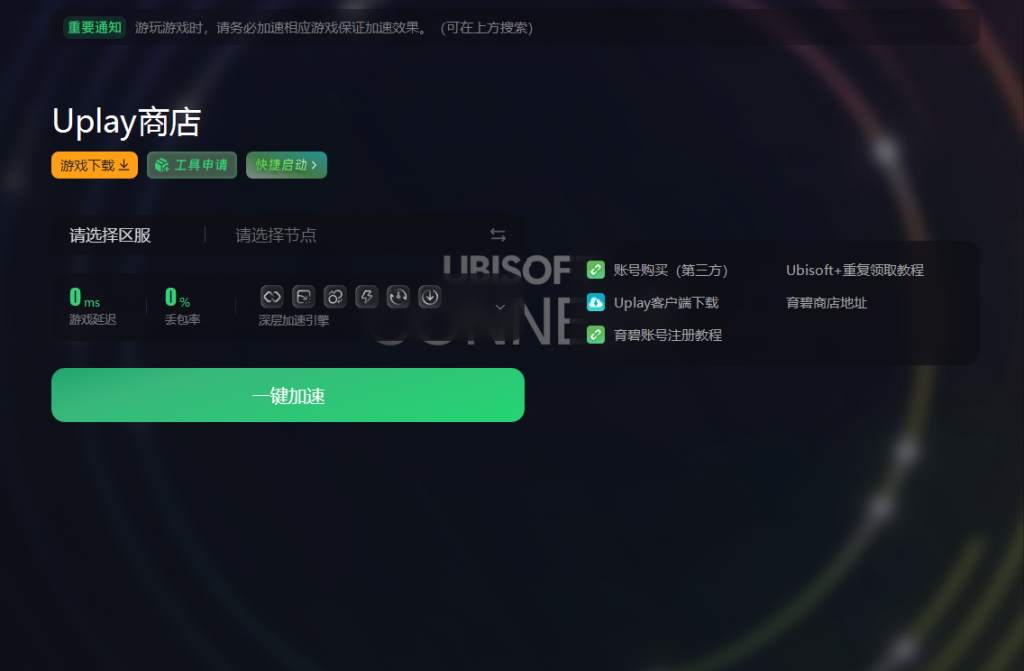Image resolution: width=1024 pixels, height=671 pixels.
Task: Click the green link icon beside 育碧账号注册教程
Action: (x=596, y=335)
